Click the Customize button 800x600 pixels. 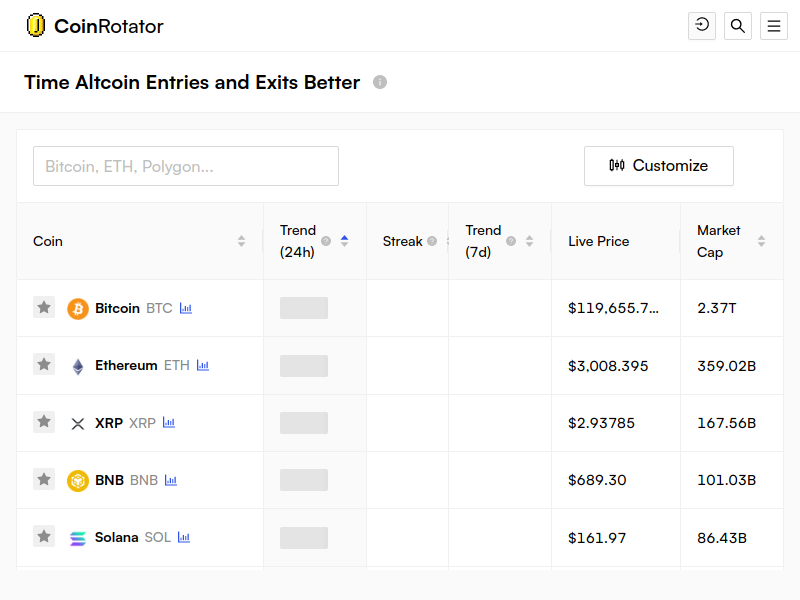pyautogui.click(x=659, y=166)
